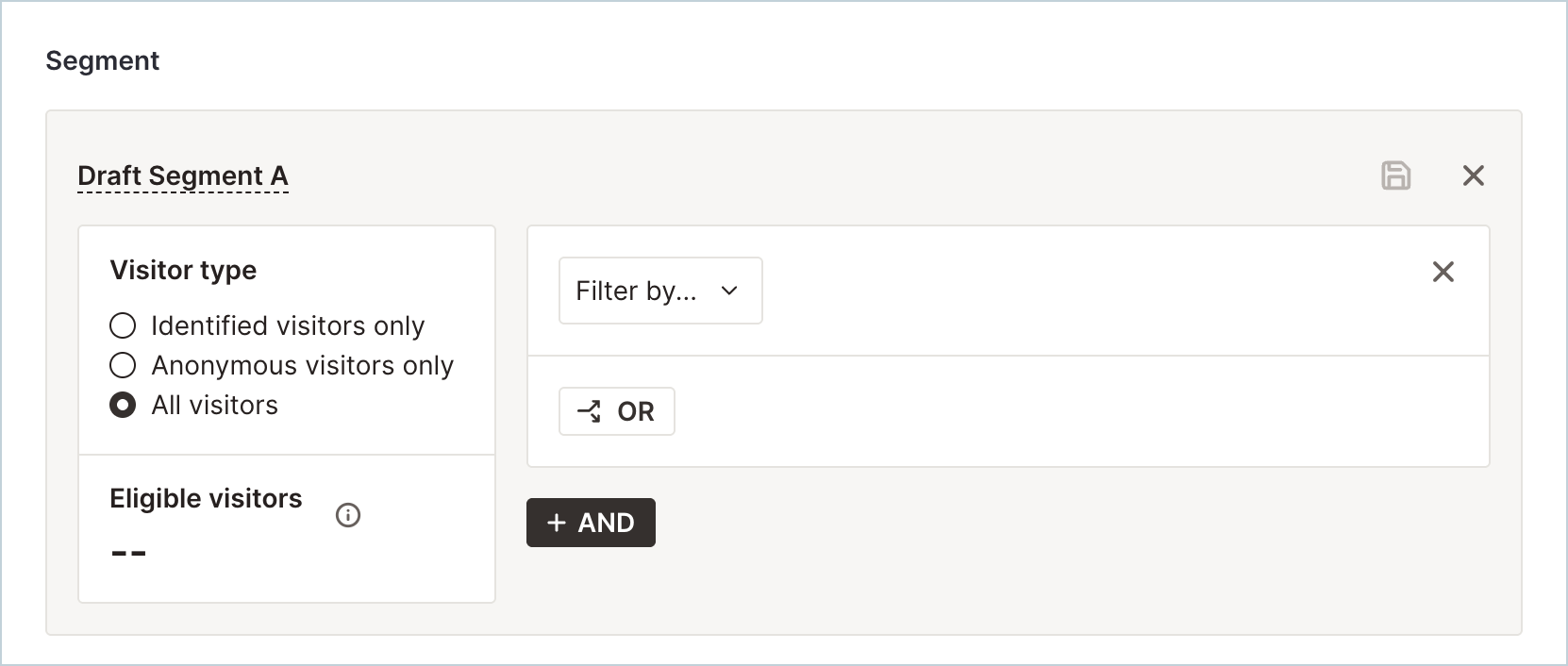Remove the filter row using its X icon
1568x666 pixels.
(1443, 272)
